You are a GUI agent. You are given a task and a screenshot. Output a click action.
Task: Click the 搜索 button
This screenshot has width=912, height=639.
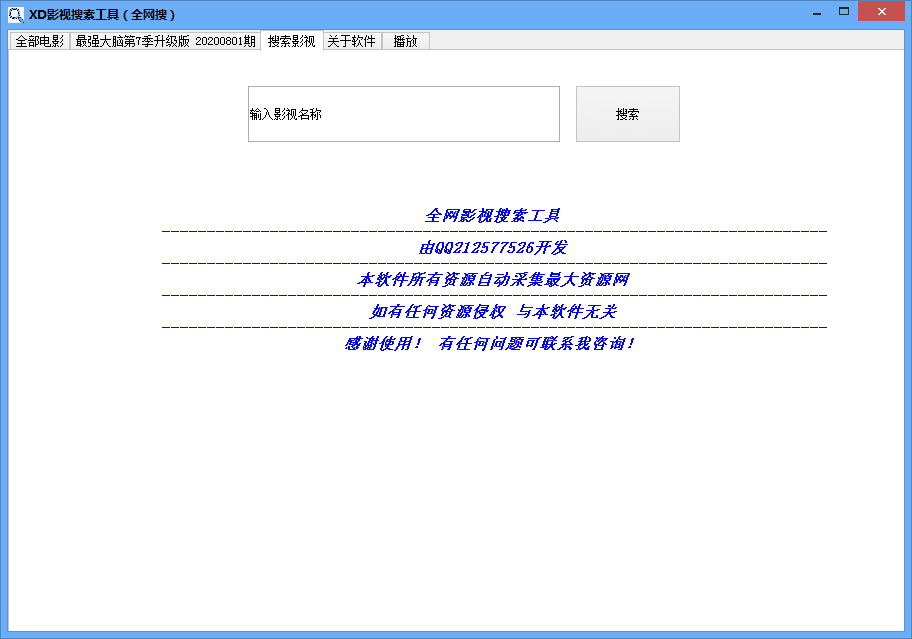(x=627, y=113)
